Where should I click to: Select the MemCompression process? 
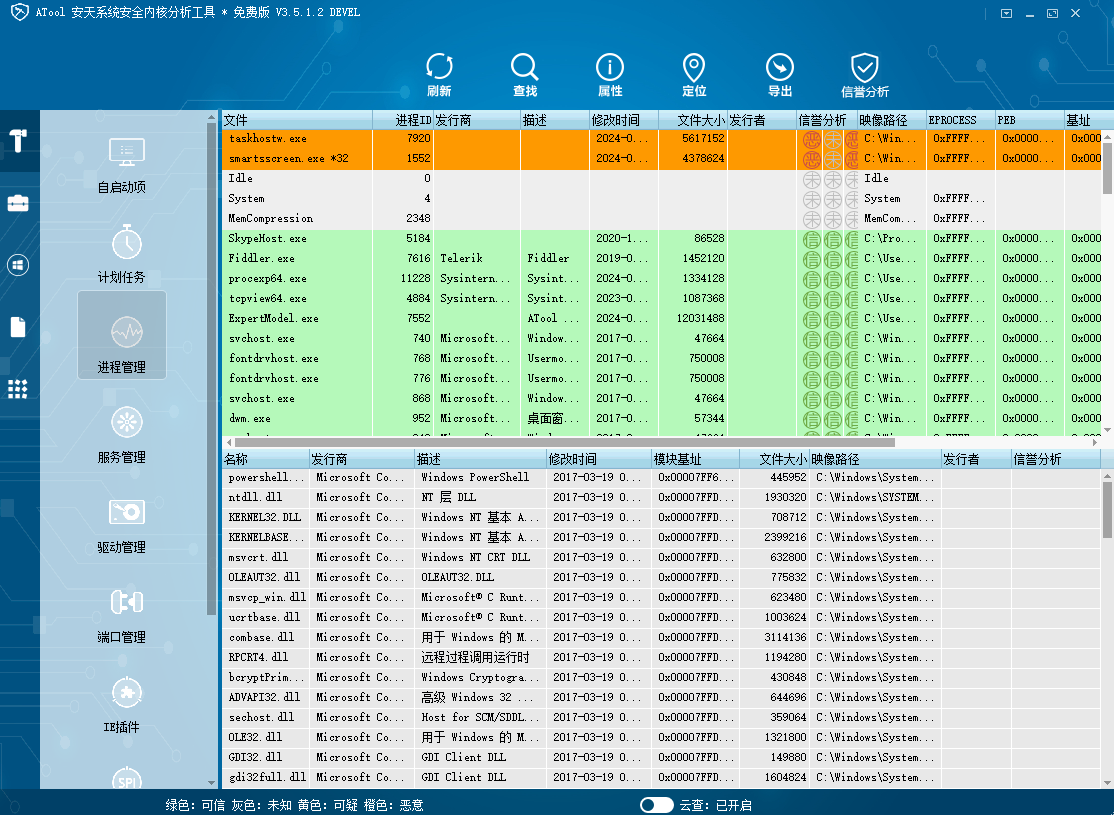point(661,218)
